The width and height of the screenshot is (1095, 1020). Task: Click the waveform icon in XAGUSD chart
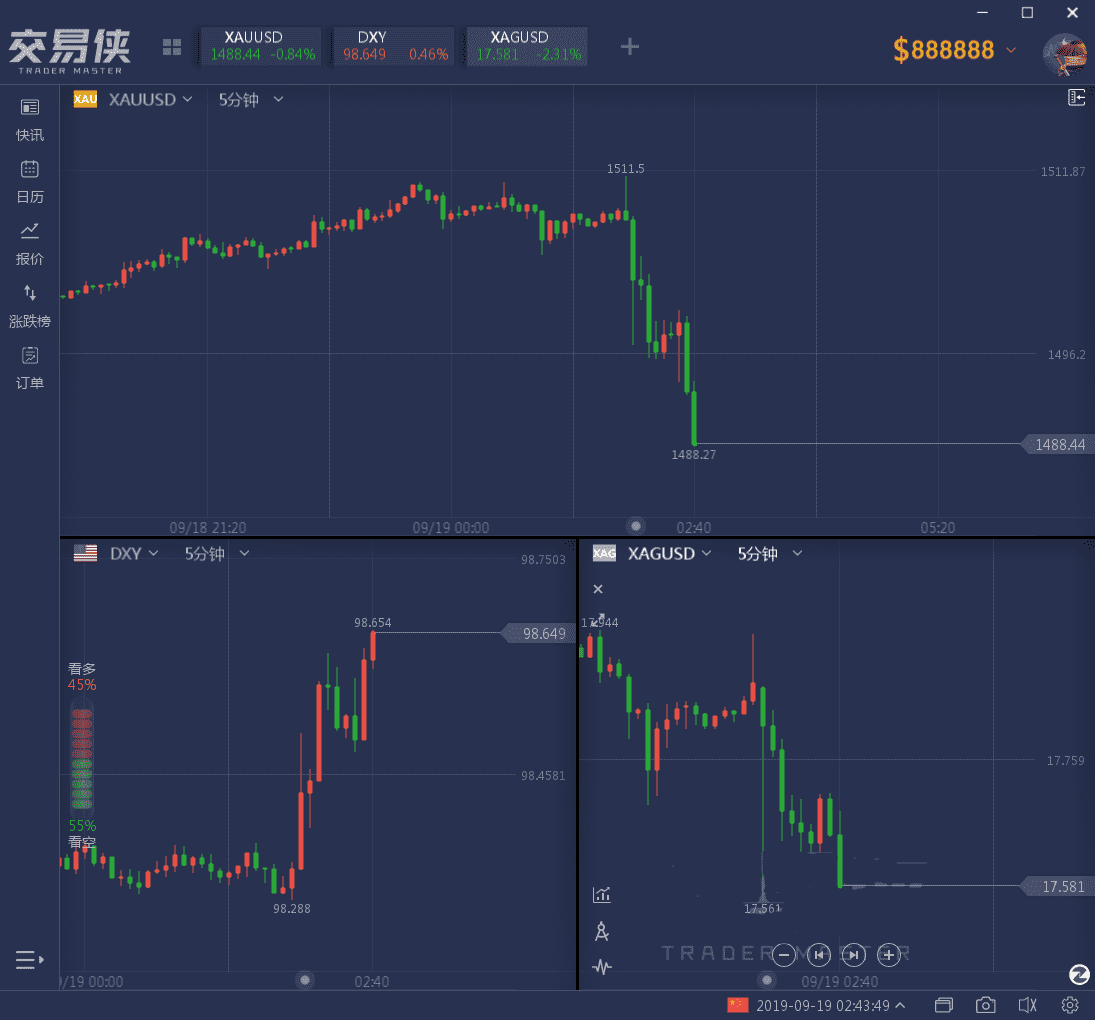602,967
